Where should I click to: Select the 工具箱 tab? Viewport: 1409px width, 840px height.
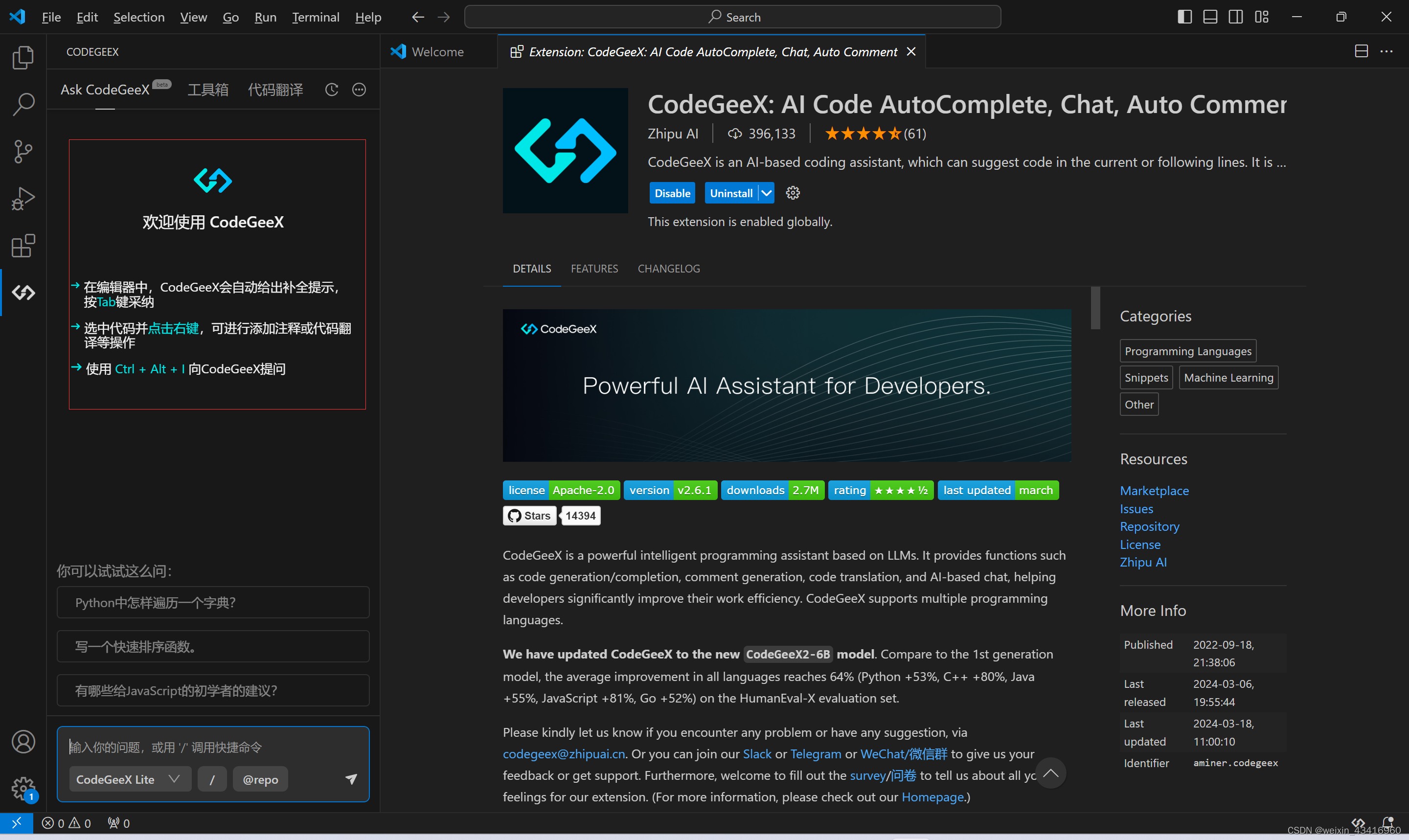(207, 90)
